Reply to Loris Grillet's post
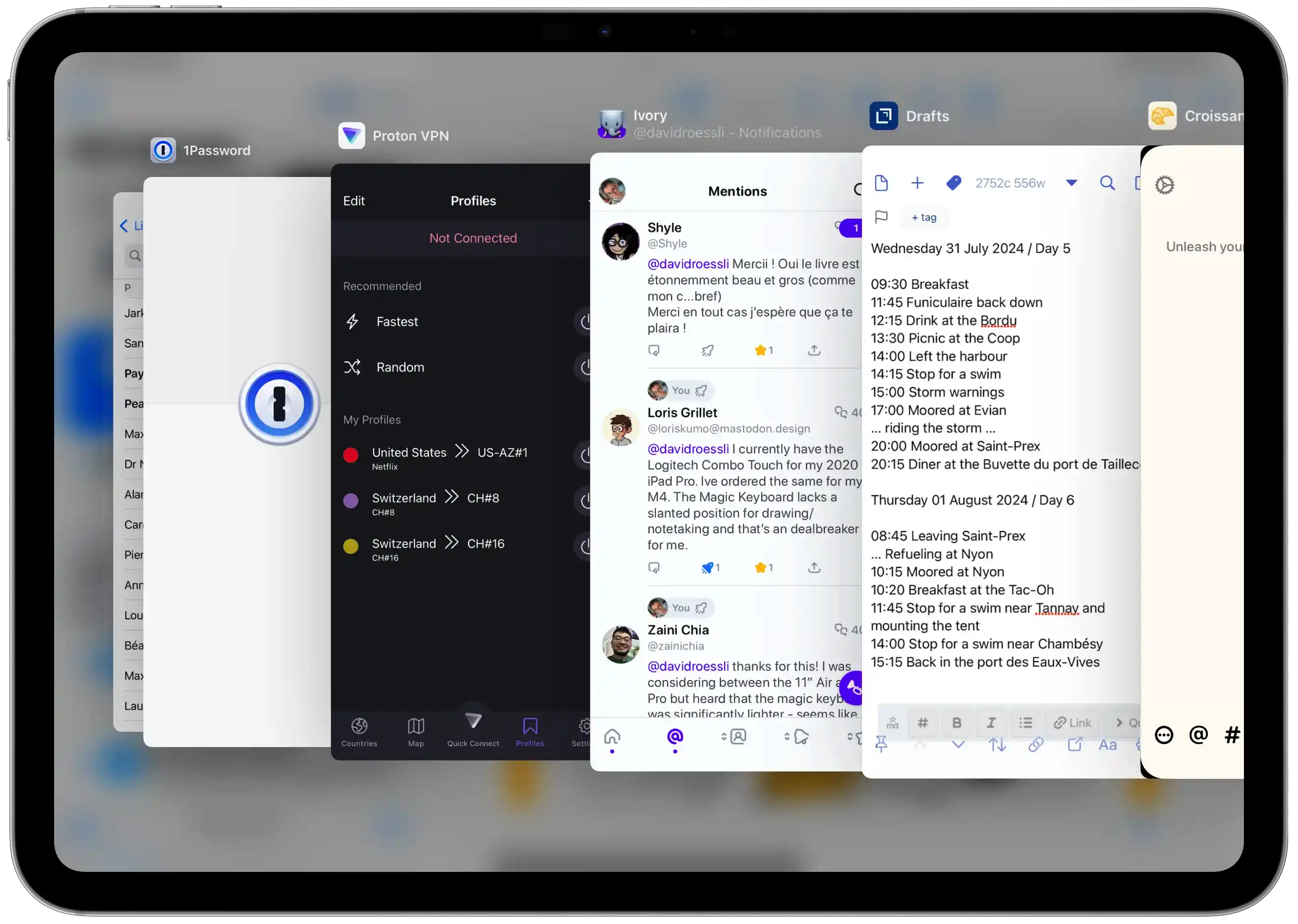This screenshot has height=924, width=1298. 654,568
